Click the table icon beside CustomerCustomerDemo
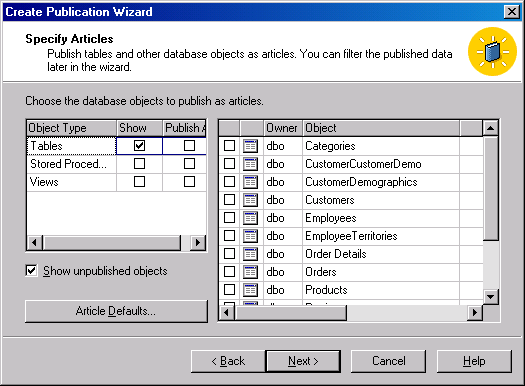Image resolution: width=525 pixels, height=386 pixels. tap(250, 164)
